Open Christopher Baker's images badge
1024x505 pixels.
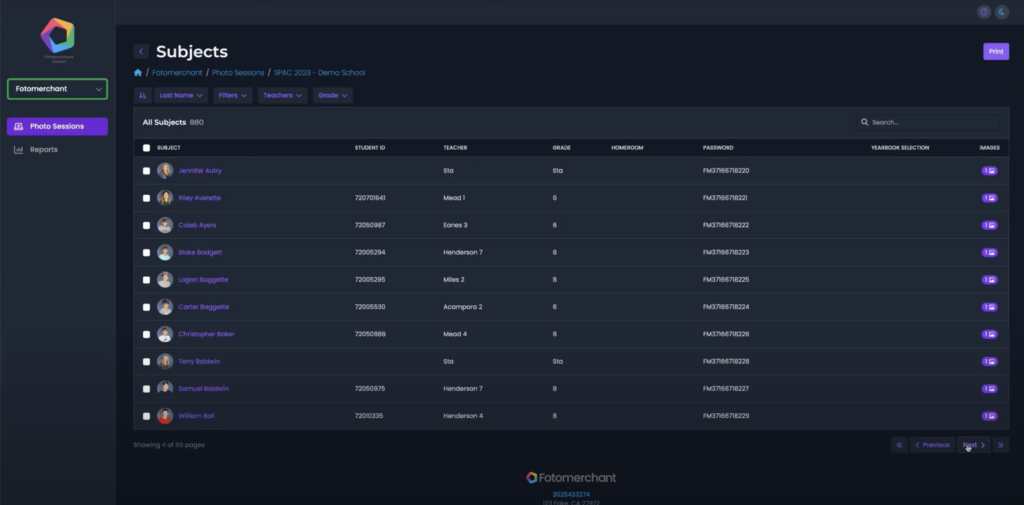pos(989,334)
